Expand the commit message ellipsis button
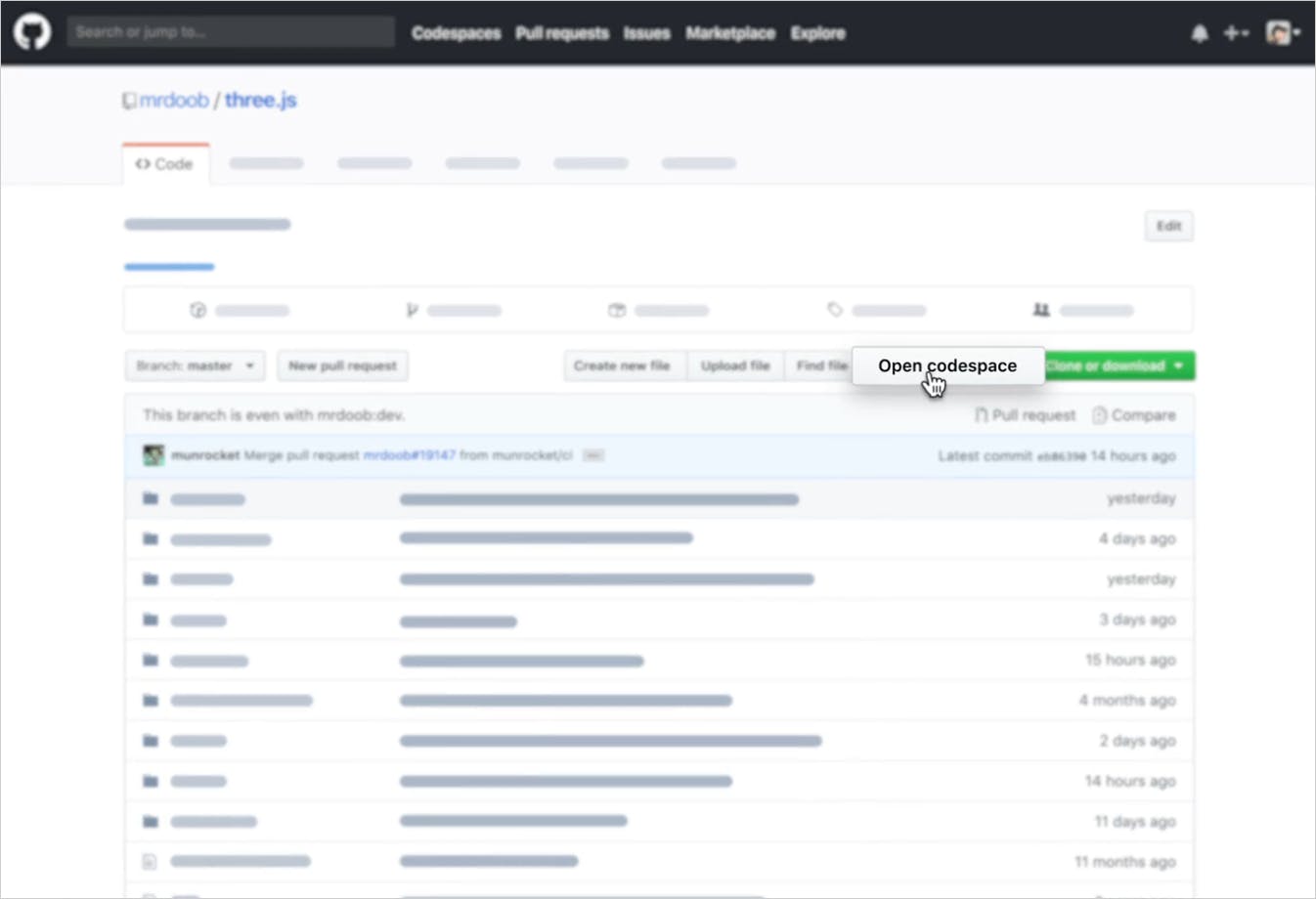This screenshot has height=899, width=1316. click(593, 455)
